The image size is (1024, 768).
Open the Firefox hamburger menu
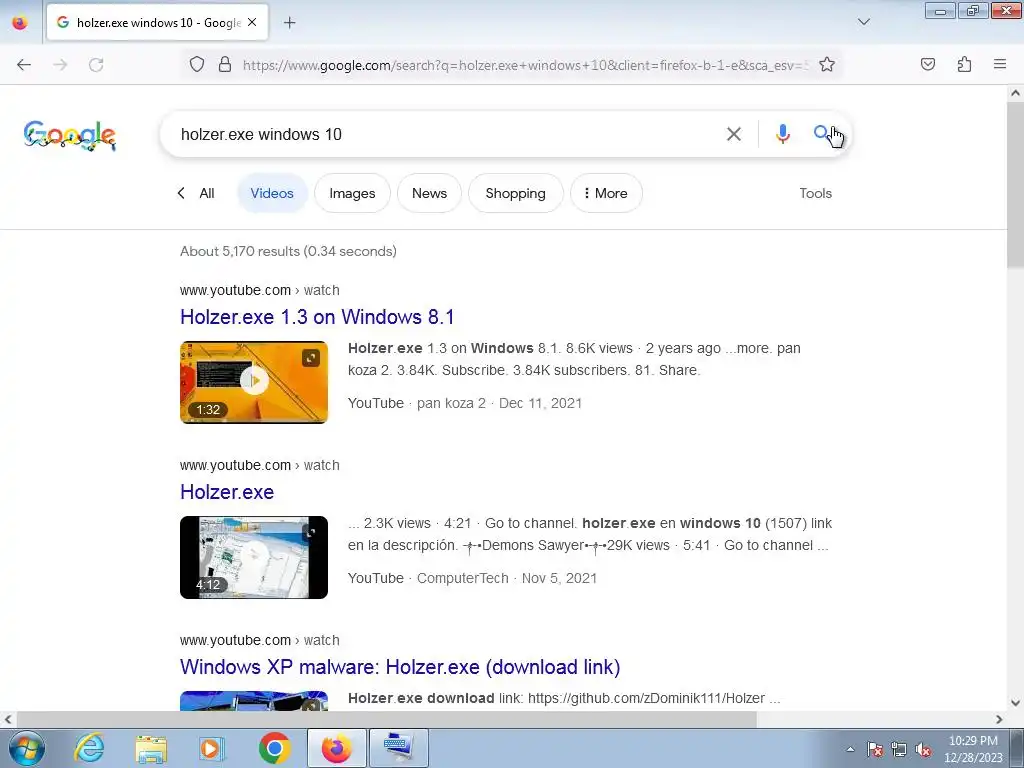tap(1000, 65)
